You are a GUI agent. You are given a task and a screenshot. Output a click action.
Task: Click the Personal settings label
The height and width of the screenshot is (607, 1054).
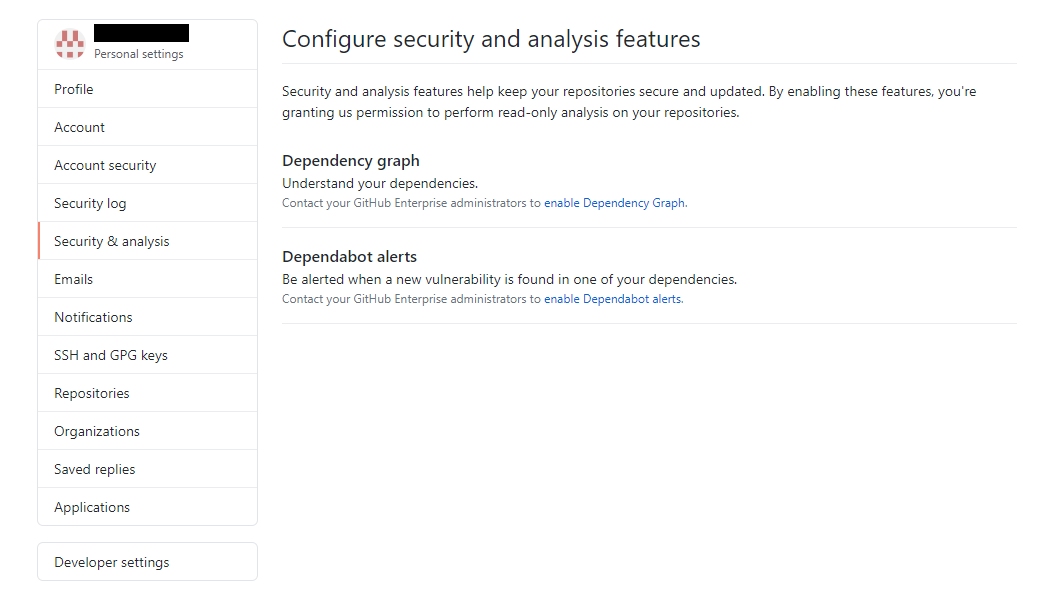coord(138,54)
